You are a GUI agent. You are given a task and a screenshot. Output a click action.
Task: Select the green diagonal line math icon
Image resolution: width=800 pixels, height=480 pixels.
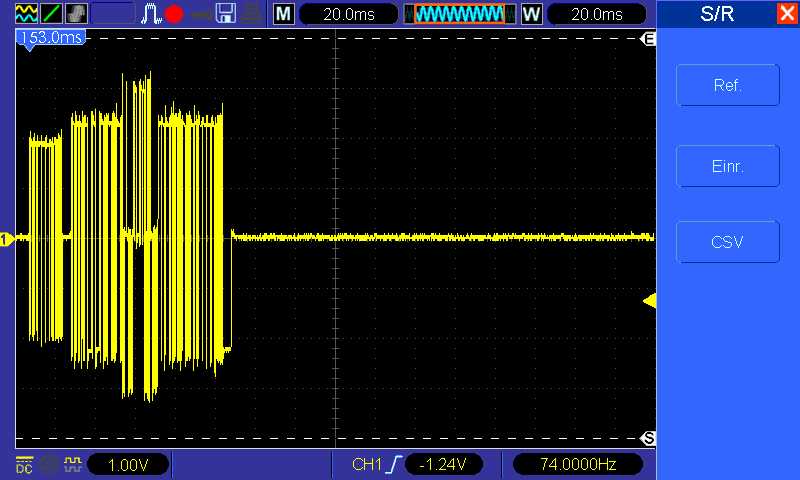51,13
